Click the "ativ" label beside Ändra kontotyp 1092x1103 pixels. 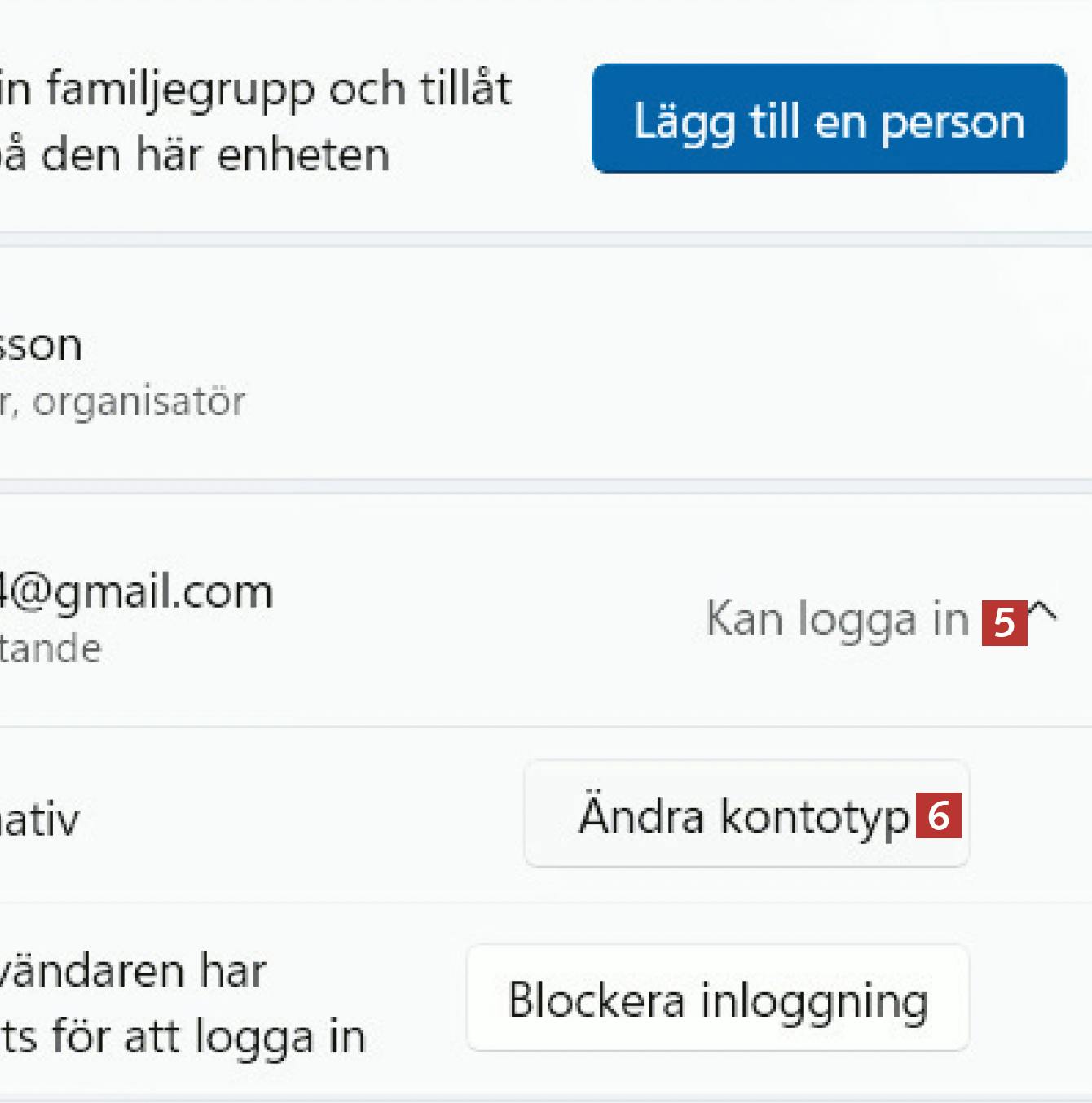point(39,820)
